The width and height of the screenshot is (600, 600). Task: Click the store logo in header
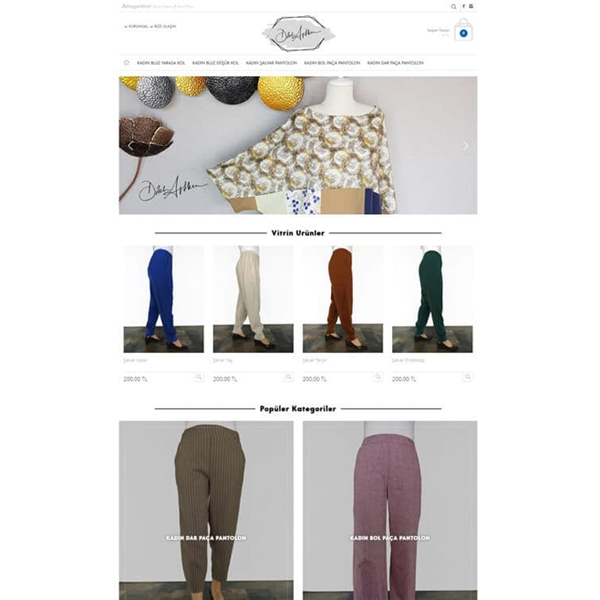[298, 34]
